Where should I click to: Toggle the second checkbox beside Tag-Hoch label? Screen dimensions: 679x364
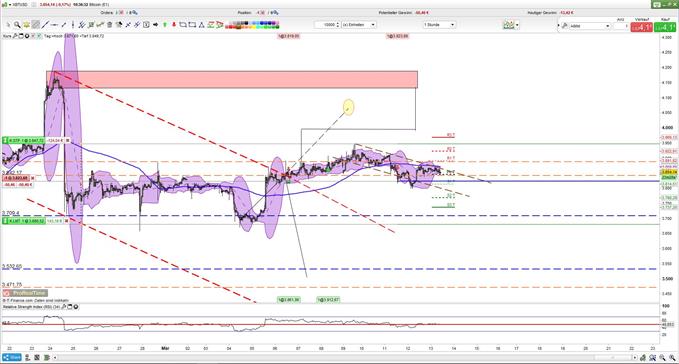[39, 36]
